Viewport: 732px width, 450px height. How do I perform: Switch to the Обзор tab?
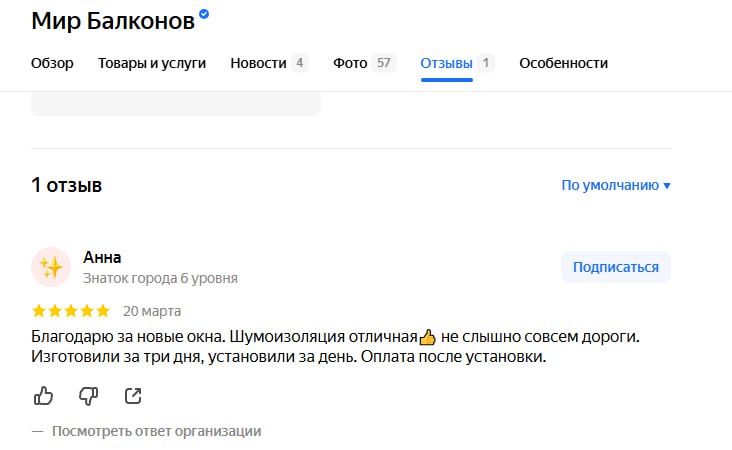pyautogui.click(x=52, y=63)
